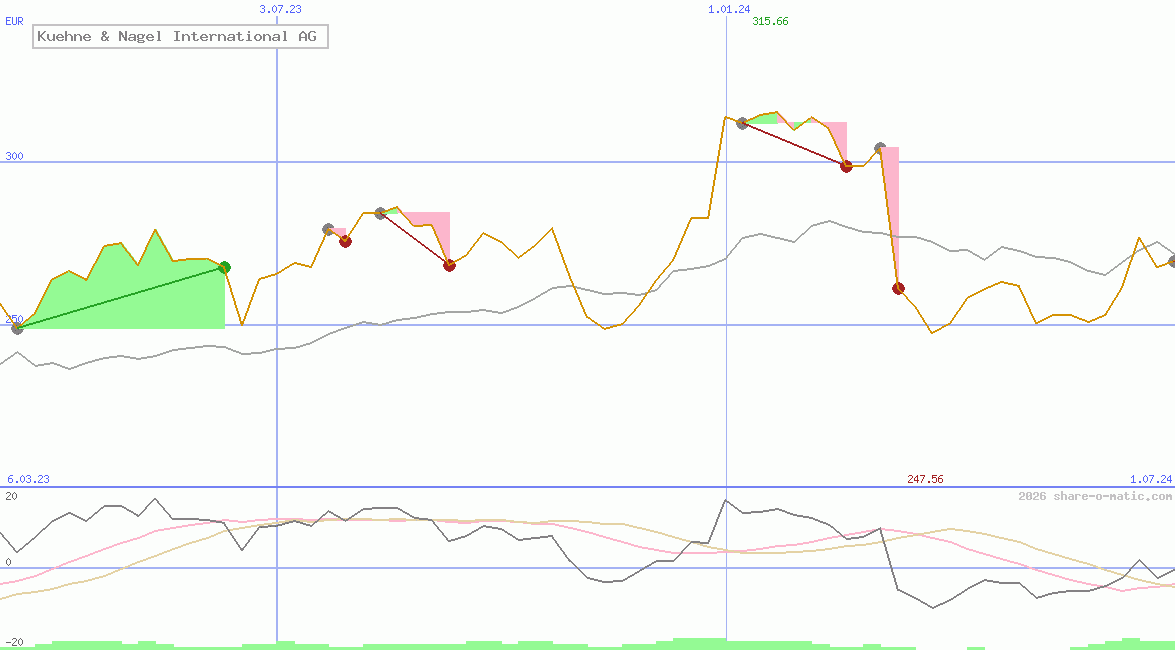Click the gray dot at the price line's end
Viewport: 1175px width, 650px height.
click(1172, 261)
